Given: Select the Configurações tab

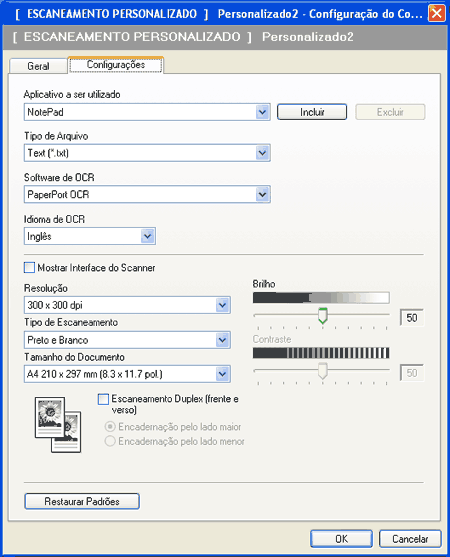Looking at the screenshot, I should (116, 65).
